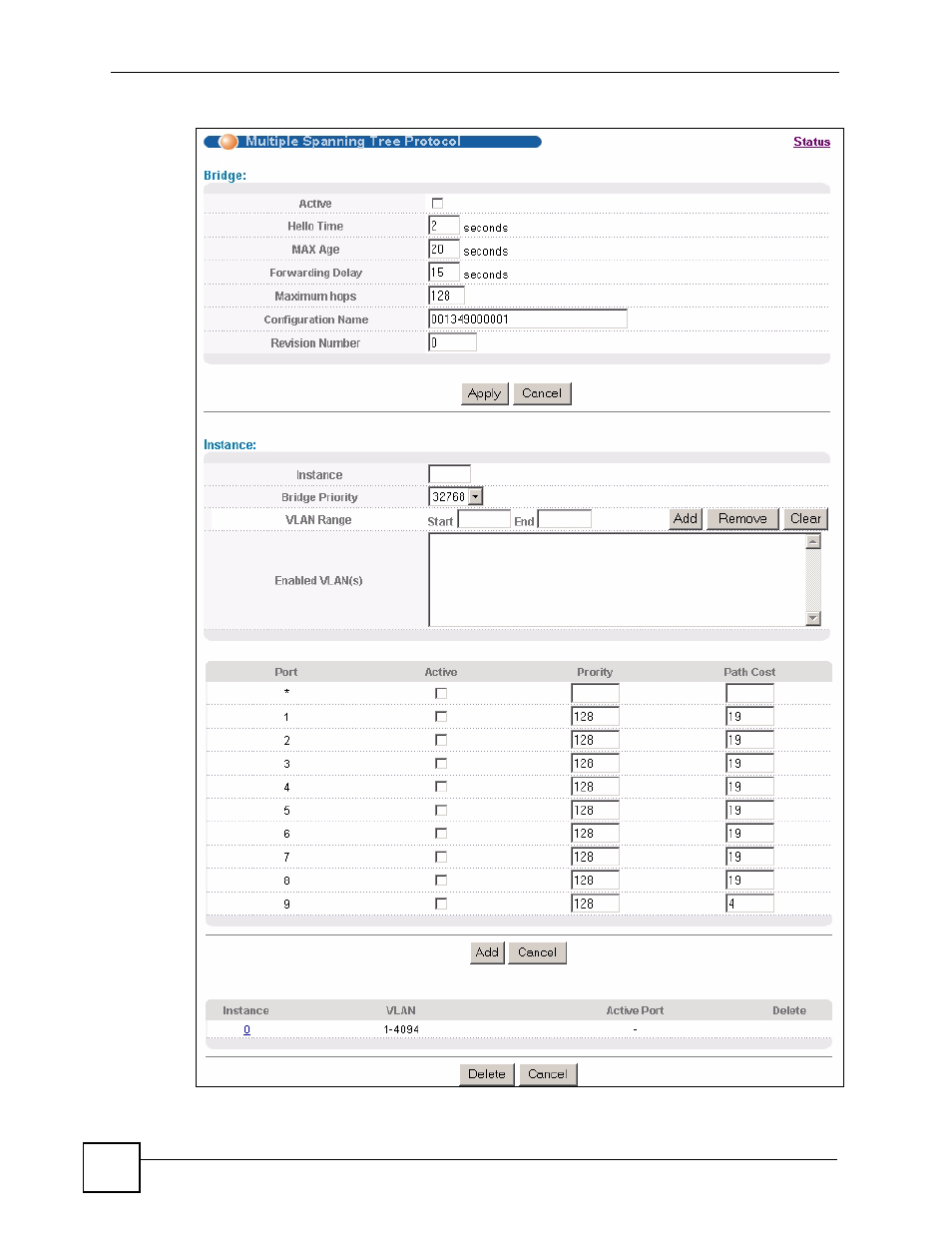Click Cancel below the port table

(x=538, y=952)
